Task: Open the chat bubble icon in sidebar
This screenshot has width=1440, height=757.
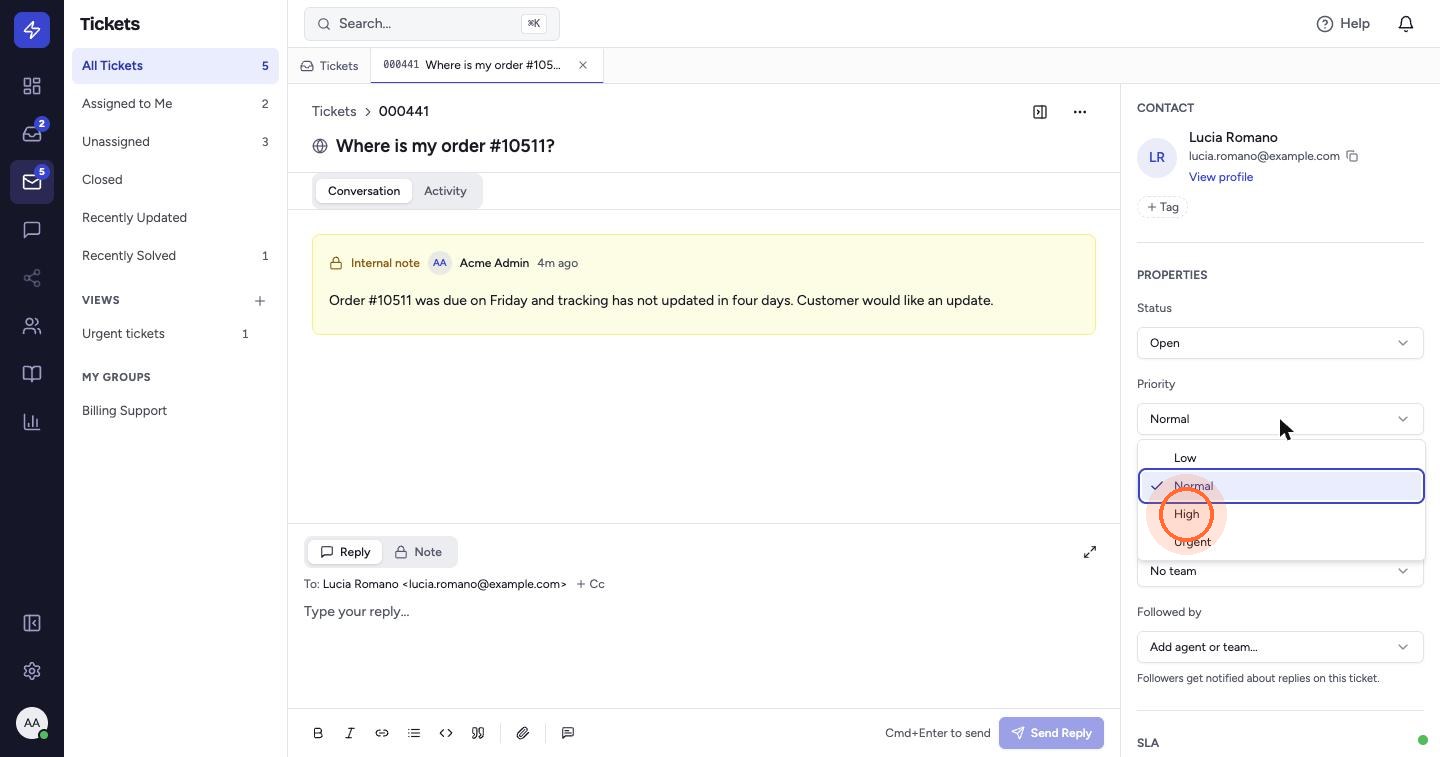Action: click(32, 230)
